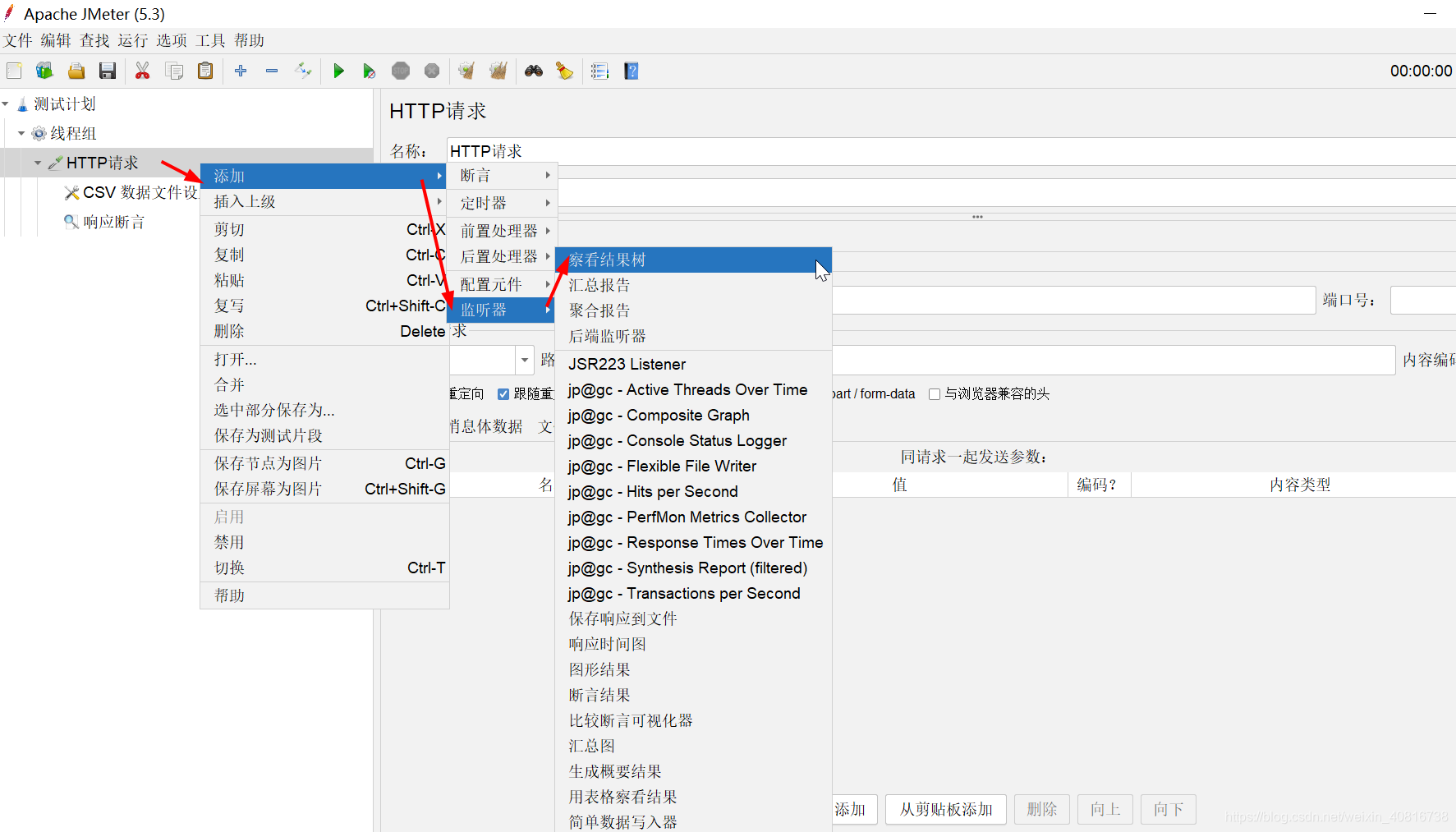Image resolution: width=1456 pixels, height=832 pixels.
Task: Reset search with yellow broom icon
Action: coord(564,71)
